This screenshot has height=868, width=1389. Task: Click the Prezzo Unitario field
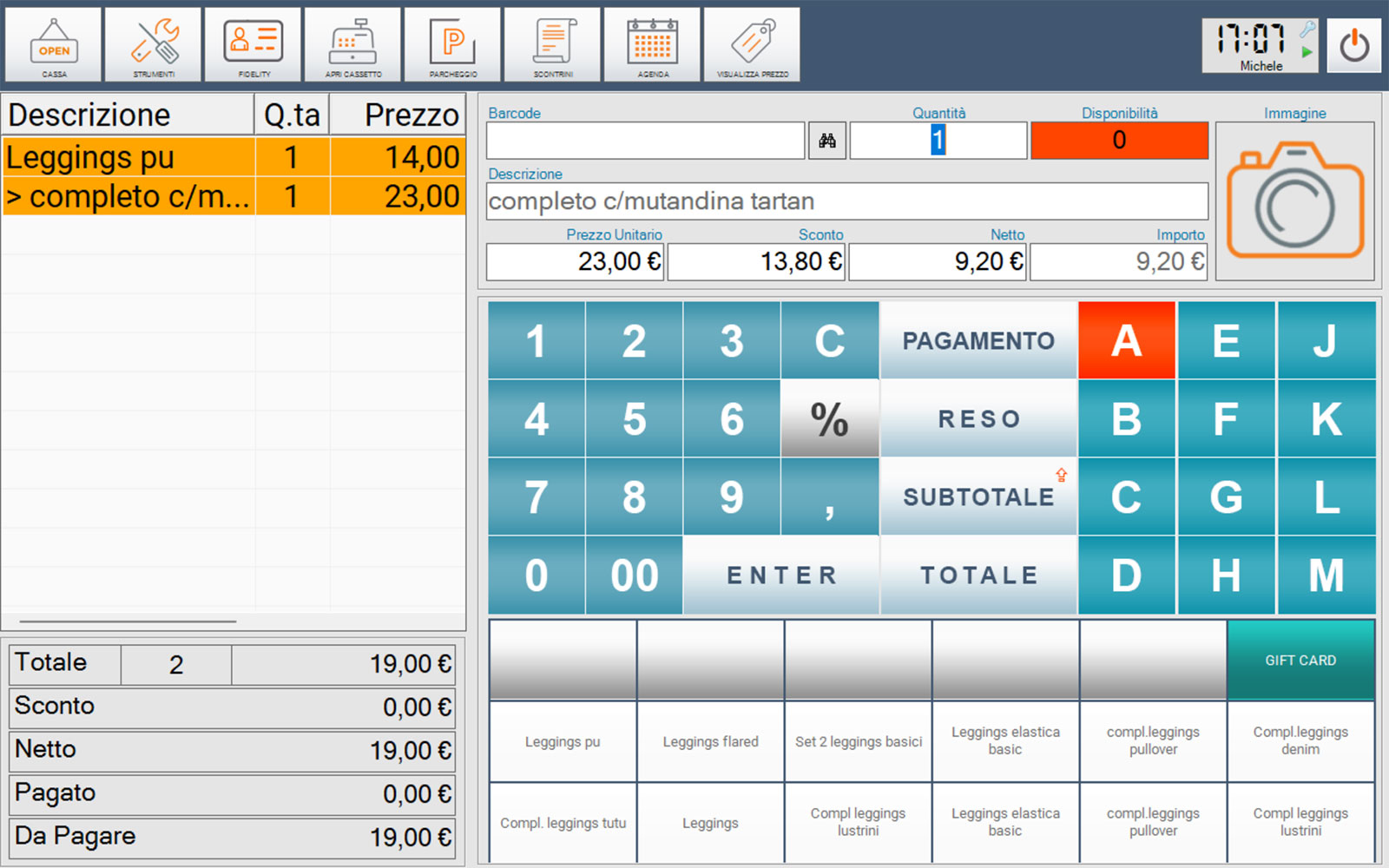click(575, 262)
